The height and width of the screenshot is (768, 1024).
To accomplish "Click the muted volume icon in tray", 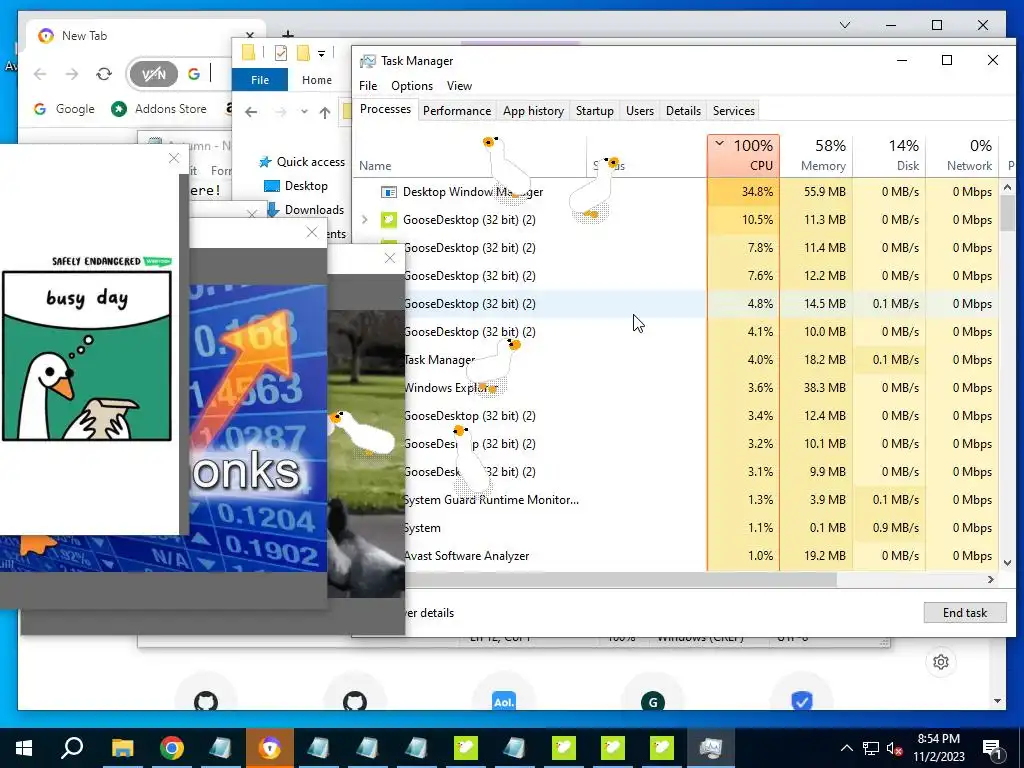I will [x=894, y=748].
